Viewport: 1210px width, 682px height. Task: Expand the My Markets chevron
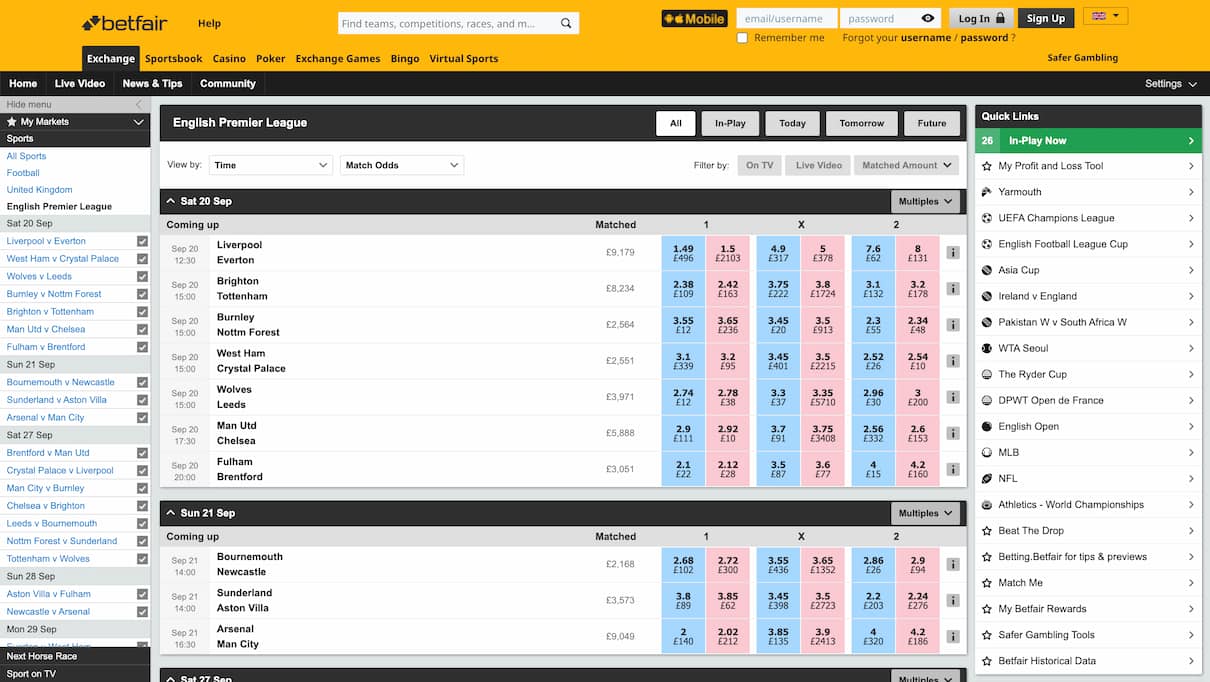click(x=139, y=122)
